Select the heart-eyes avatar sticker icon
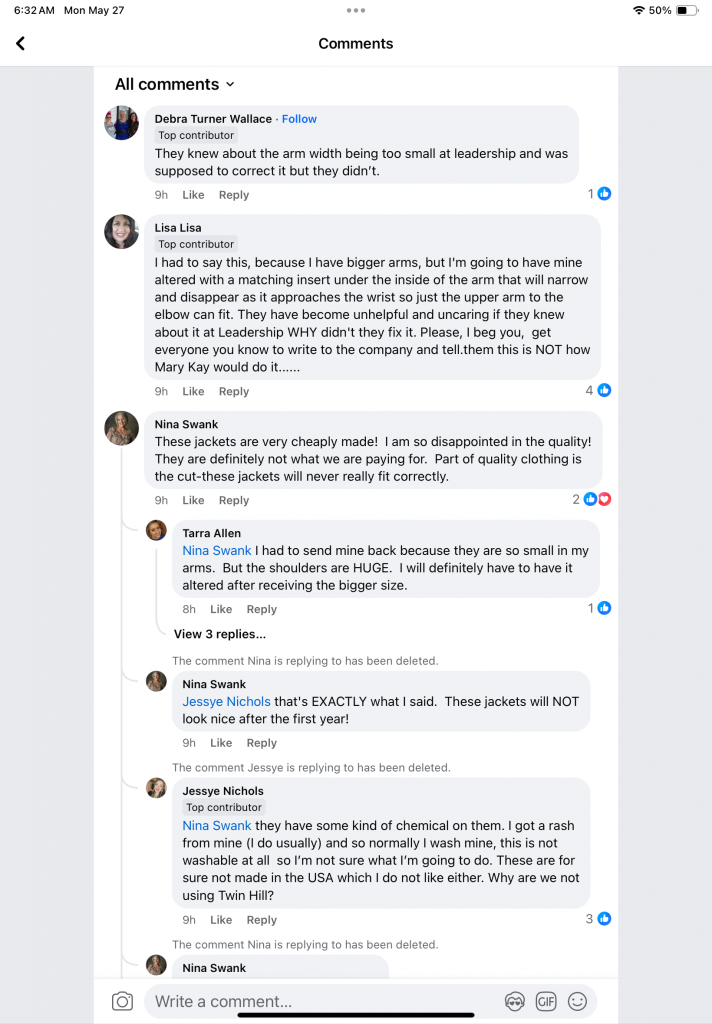The image size is (712, 1024). coord(514,1001)
